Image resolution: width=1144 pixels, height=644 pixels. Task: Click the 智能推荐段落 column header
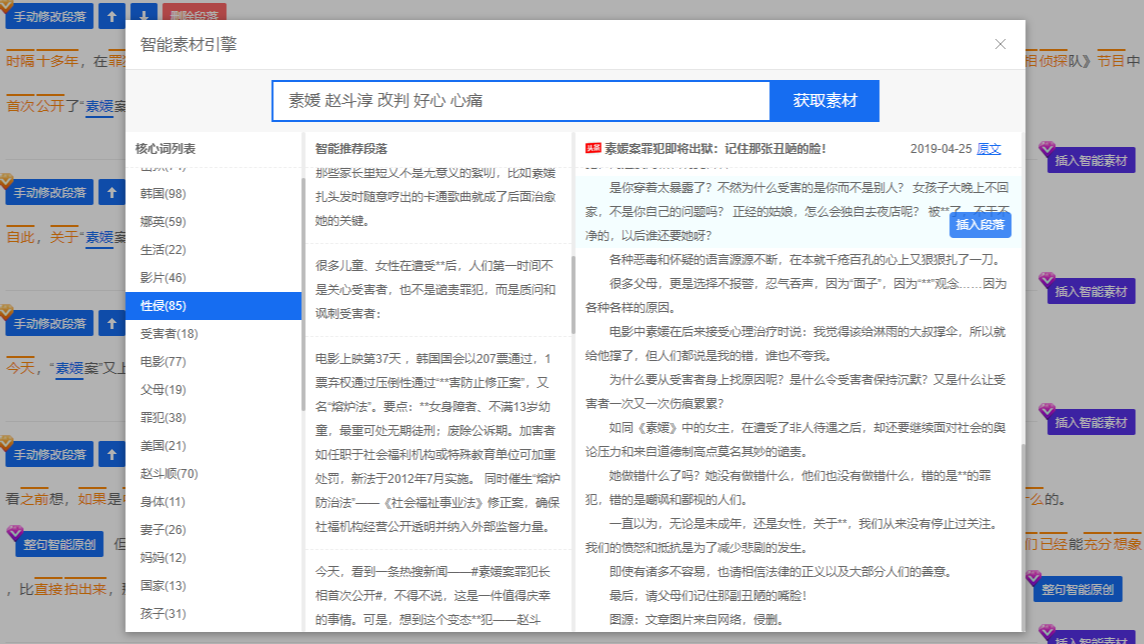tap(351, 149)
